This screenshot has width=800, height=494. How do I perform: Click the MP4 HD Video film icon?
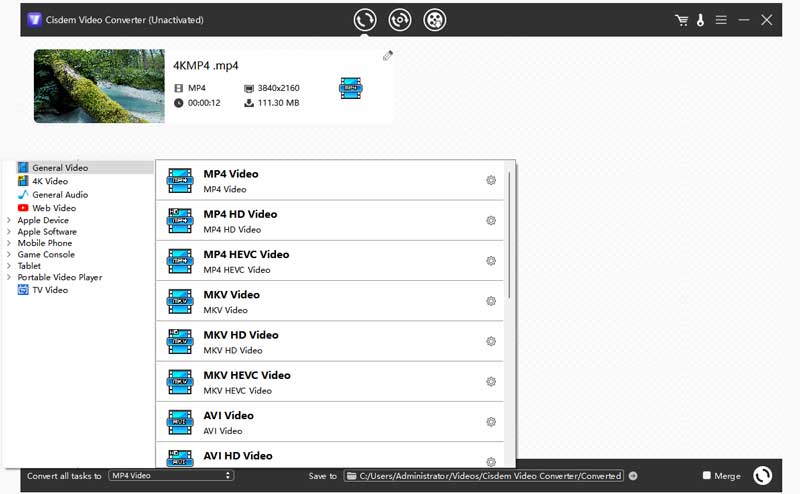(180, 221)
